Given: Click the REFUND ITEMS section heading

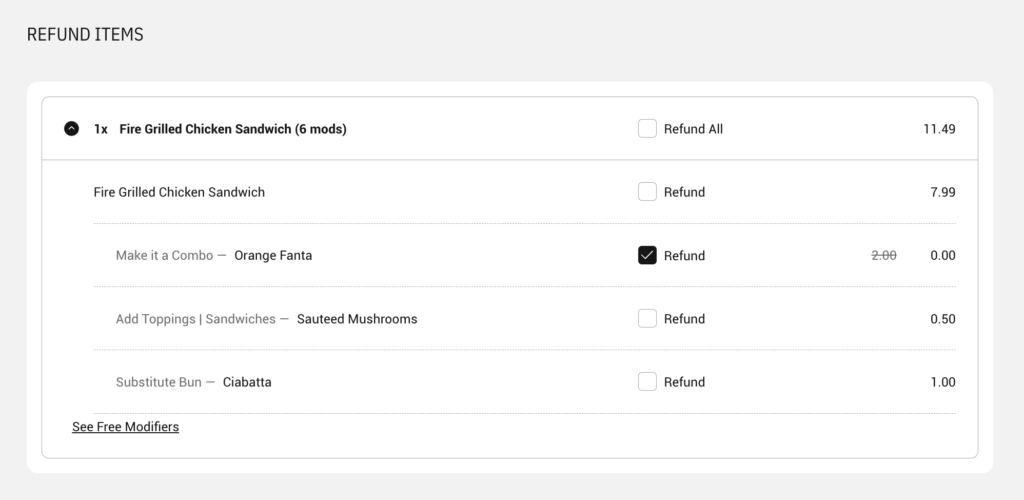Looking at the screenshot, I should (85, 35).
